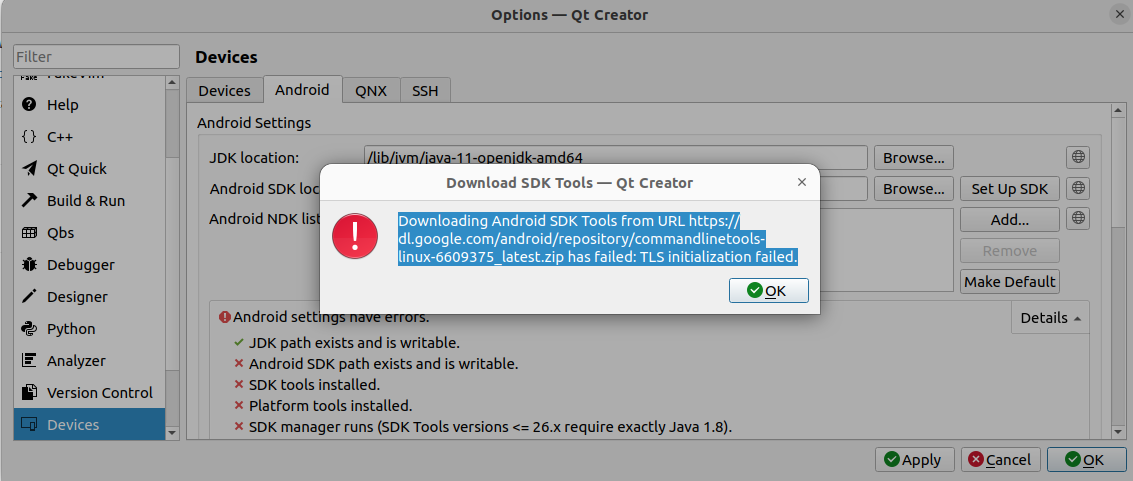Viewport: 1133px width, 481px height.
Task: Select the C++ braces icon category
Action: click(x=89, y=136)
